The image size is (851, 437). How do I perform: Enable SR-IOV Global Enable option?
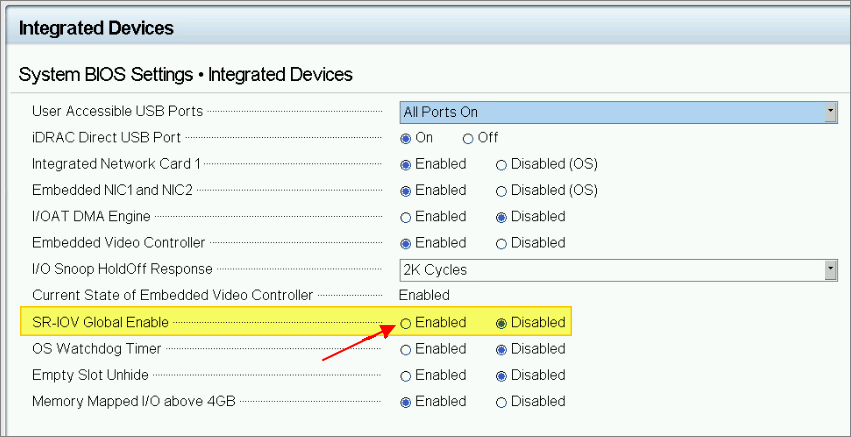pos(406,323)
